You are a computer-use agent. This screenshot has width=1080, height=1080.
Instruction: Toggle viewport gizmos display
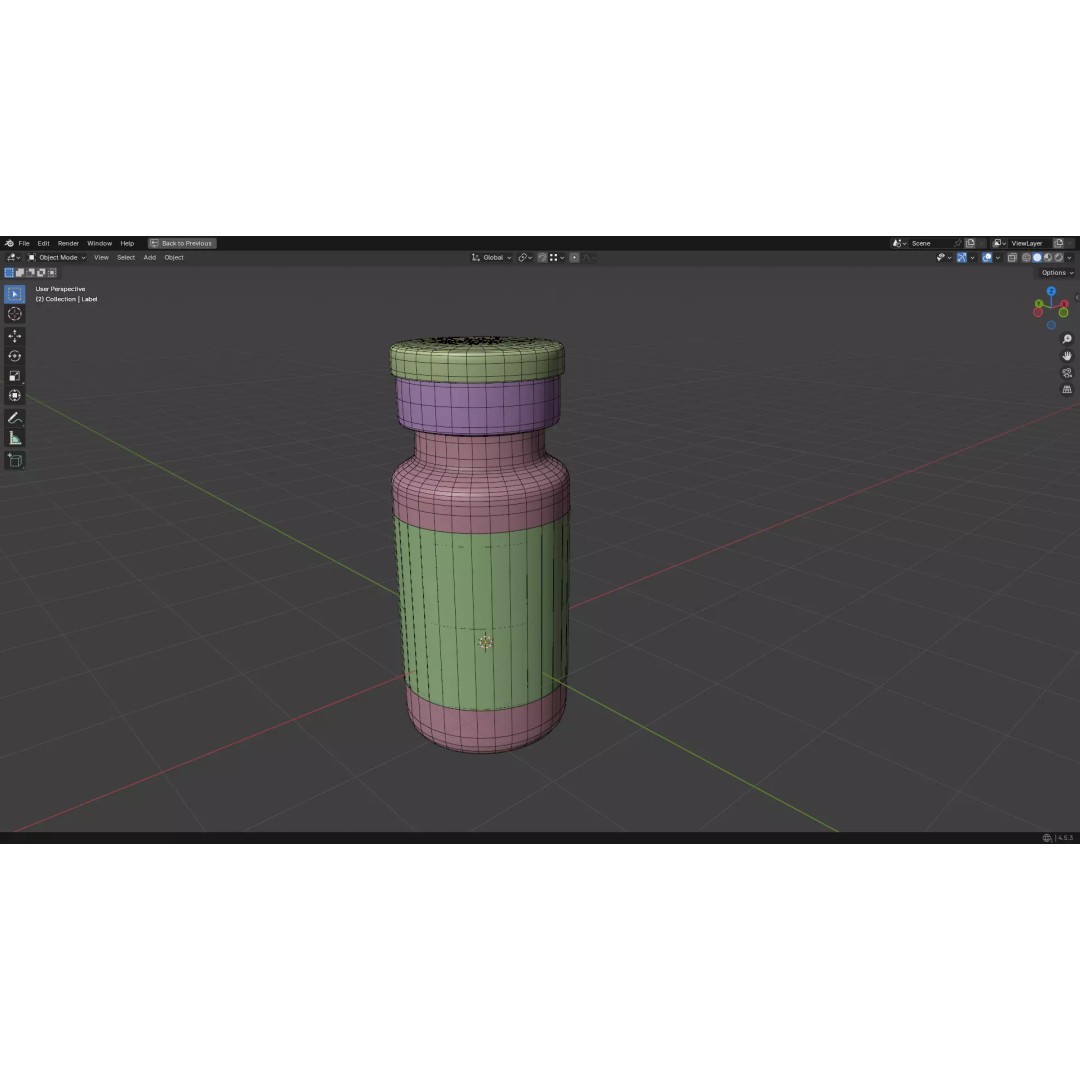[x=962, y=258]
